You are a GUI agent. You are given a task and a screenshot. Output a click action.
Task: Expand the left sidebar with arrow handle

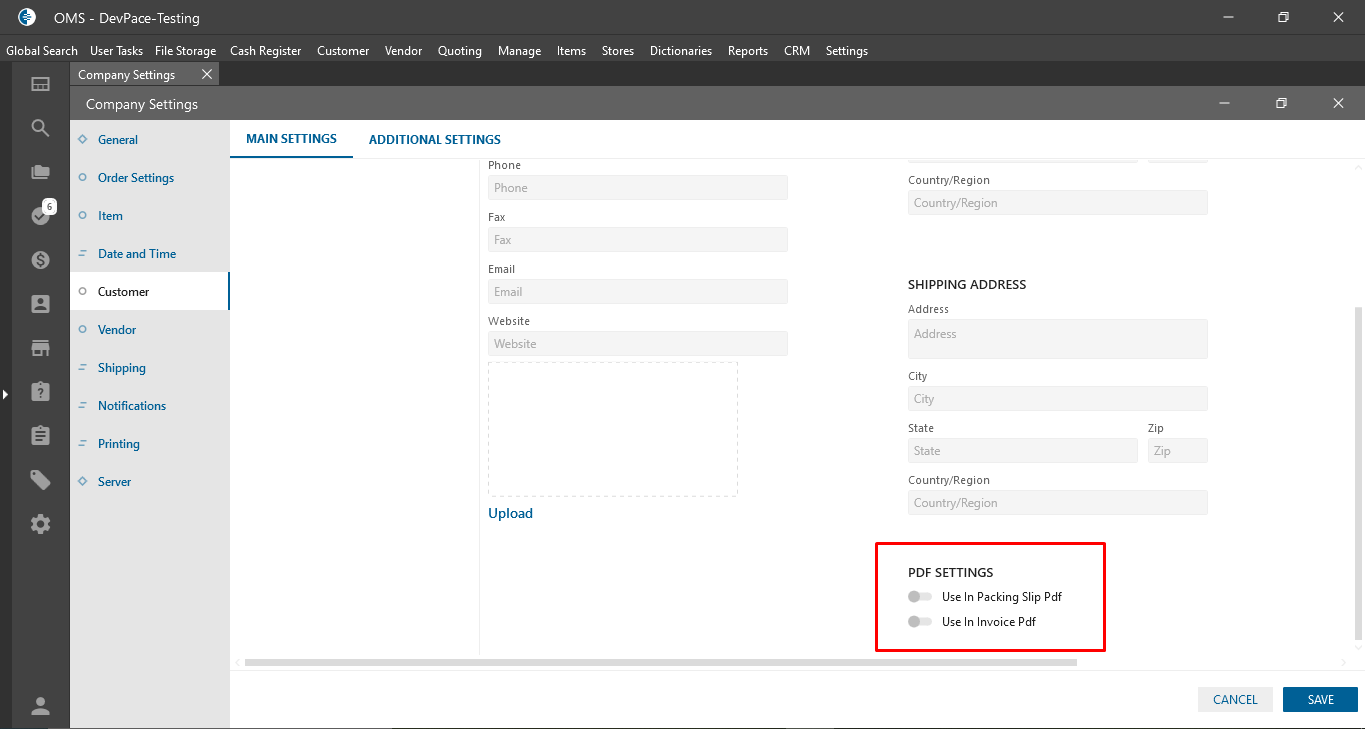[x=5, y=395]
